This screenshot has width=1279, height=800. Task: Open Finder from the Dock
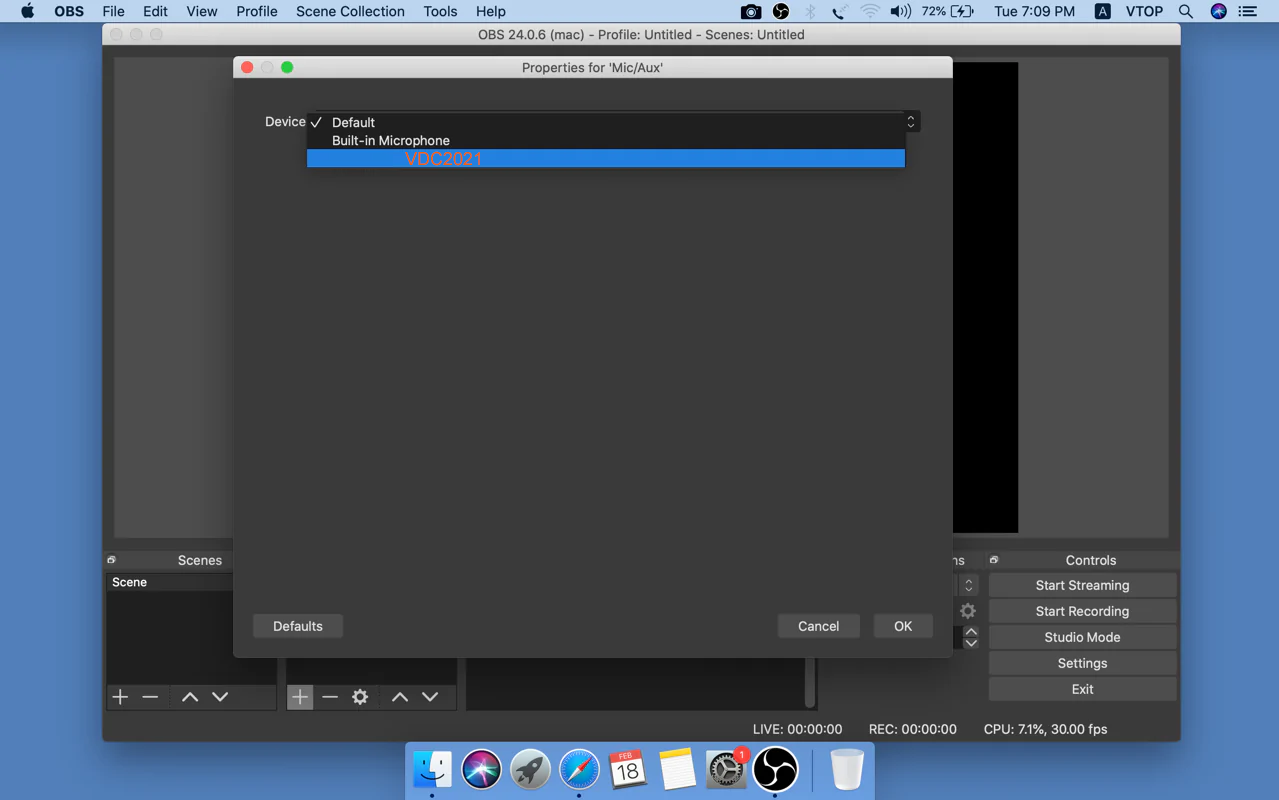tap(432, 770)
